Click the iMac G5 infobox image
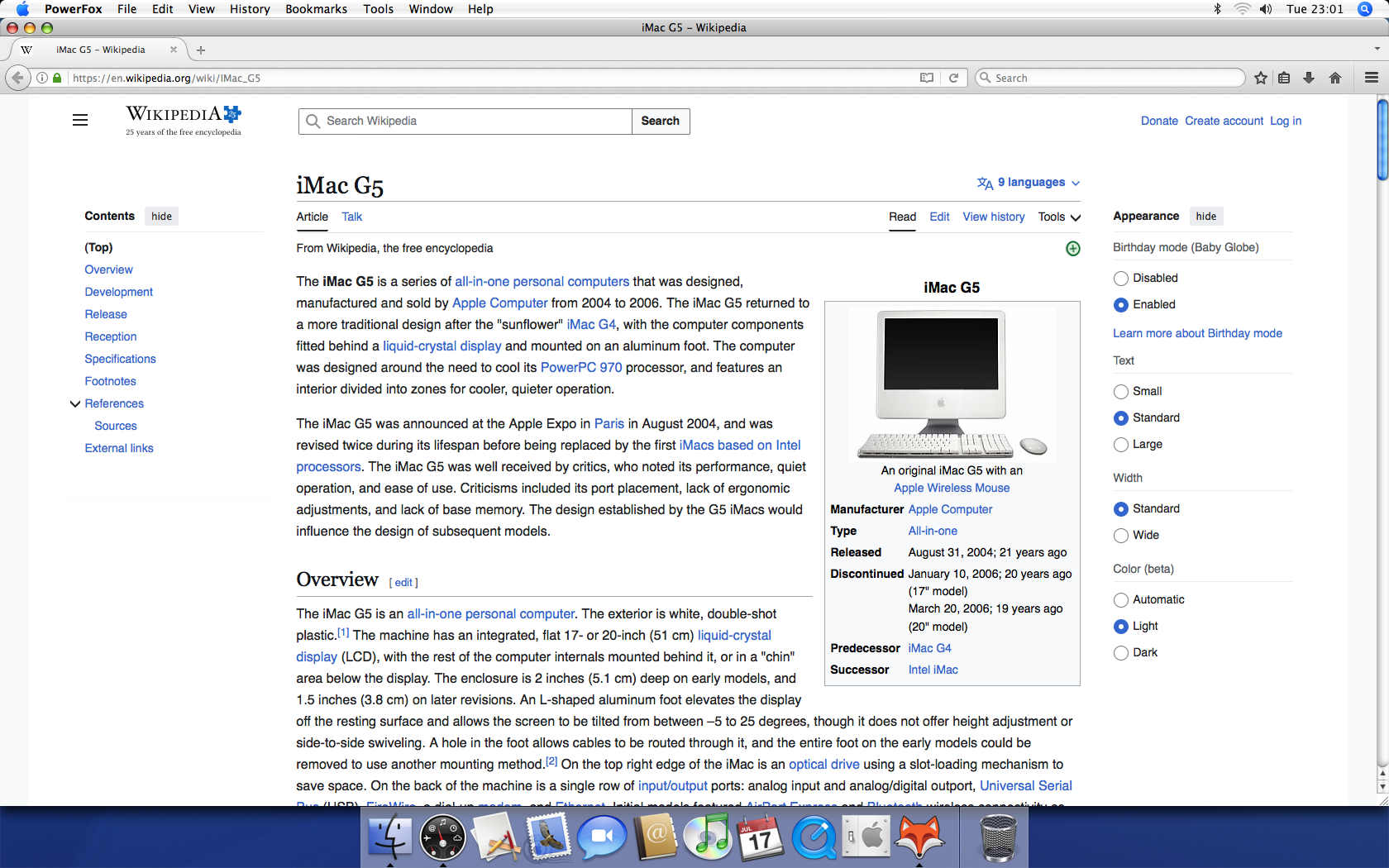1389x868 pixels. tap(952, 384)
